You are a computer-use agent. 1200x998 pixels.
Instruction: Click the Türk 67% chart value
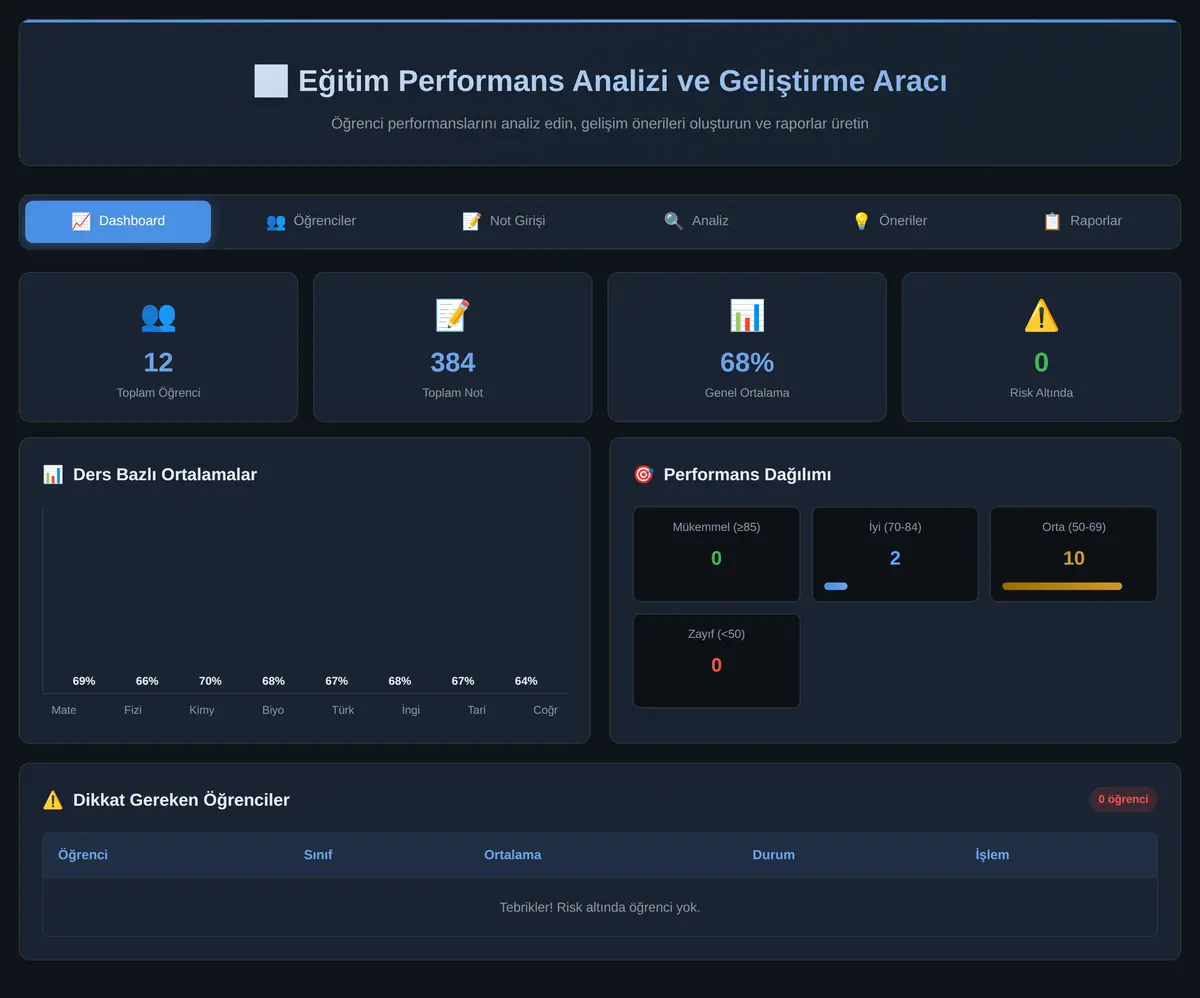337,681
